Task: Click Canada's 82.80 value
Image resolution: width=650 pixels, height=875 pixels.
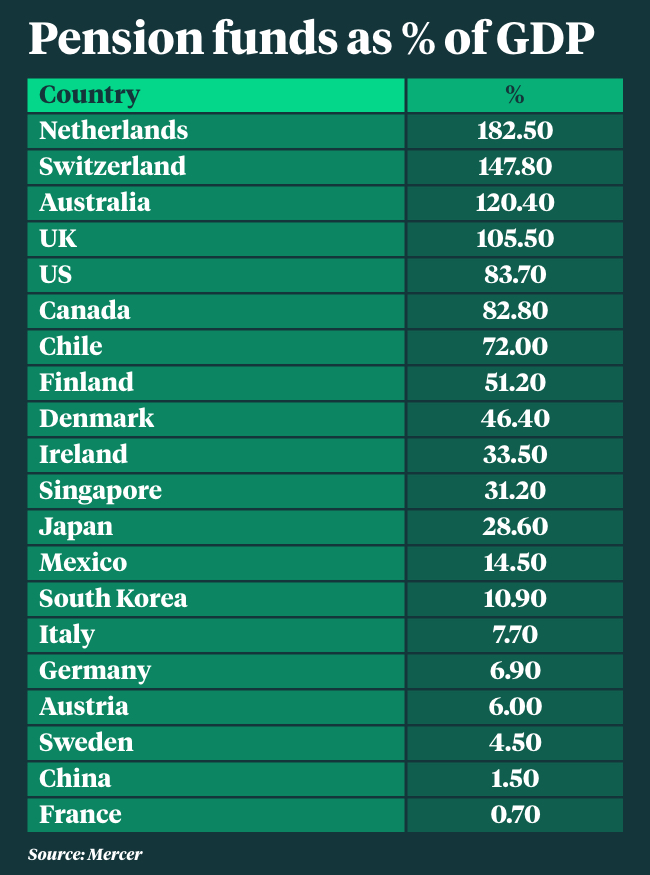Action: pos(514,310)
